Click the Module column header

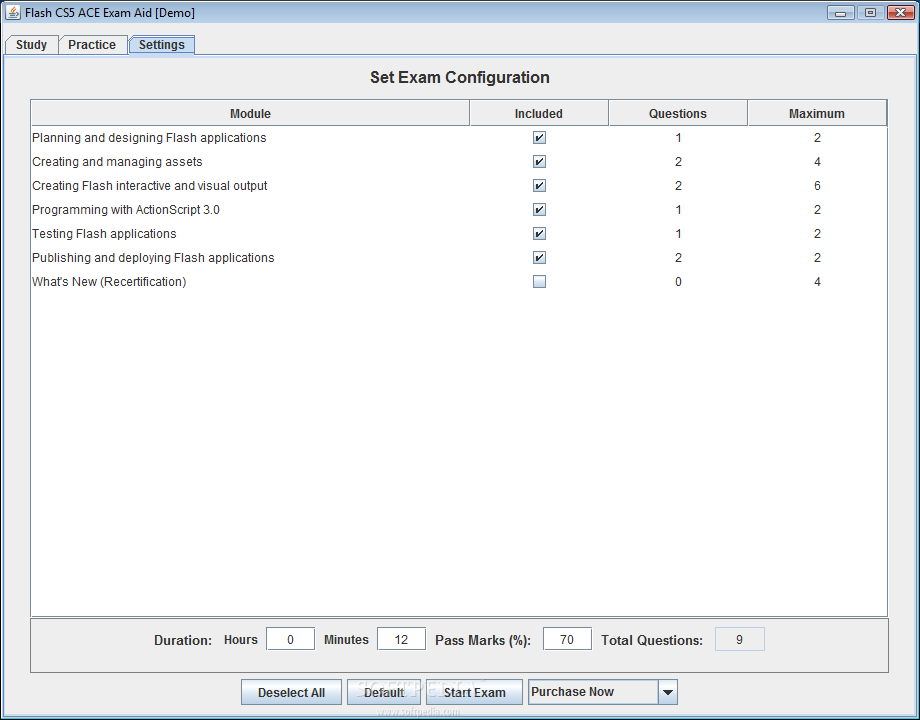pyautogui.click(x=251, y=113)
